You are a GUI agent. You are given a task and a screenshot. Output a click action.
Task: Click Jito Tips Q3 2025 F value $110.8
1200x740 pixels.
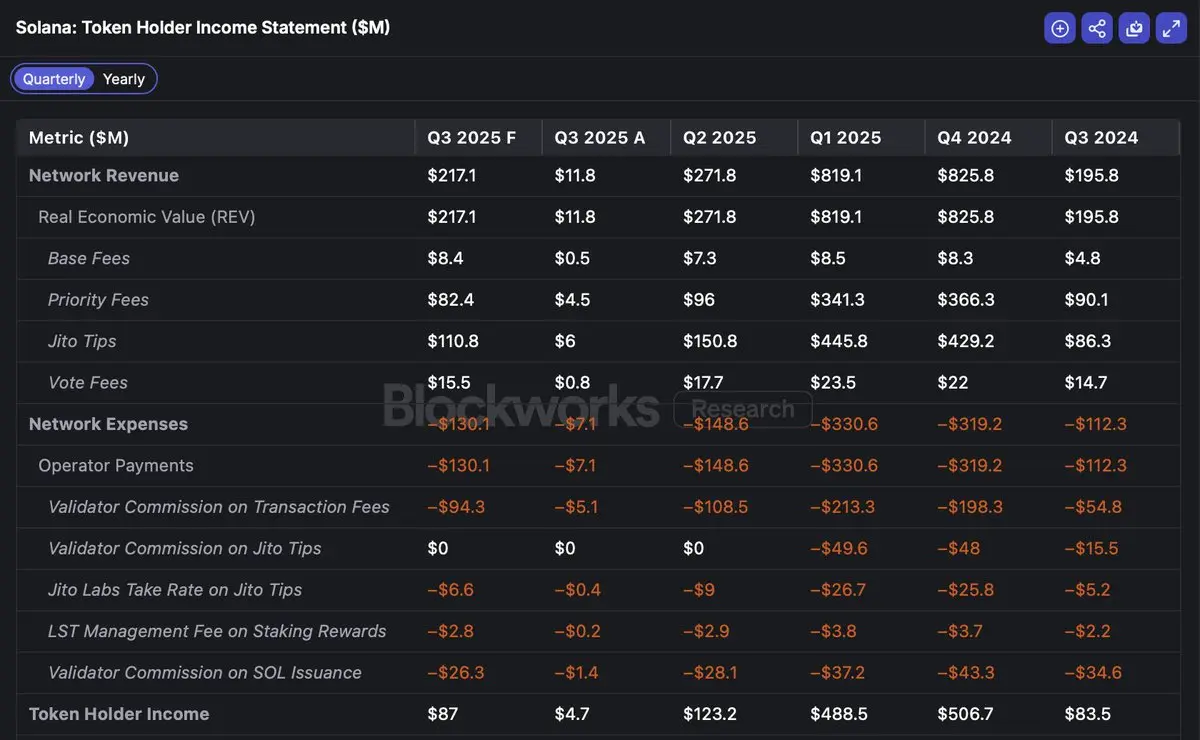pos(453,341)
